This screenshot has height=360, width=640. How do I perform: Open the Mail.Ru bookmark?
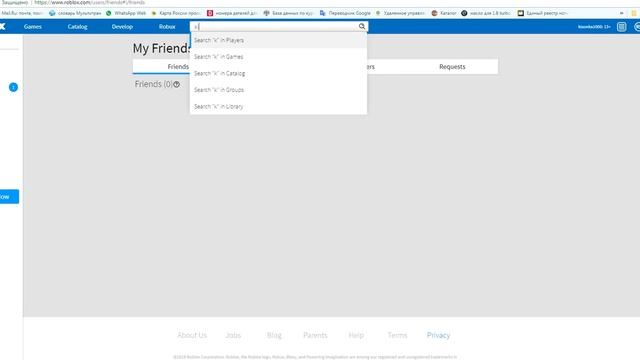tap(22, 13)
